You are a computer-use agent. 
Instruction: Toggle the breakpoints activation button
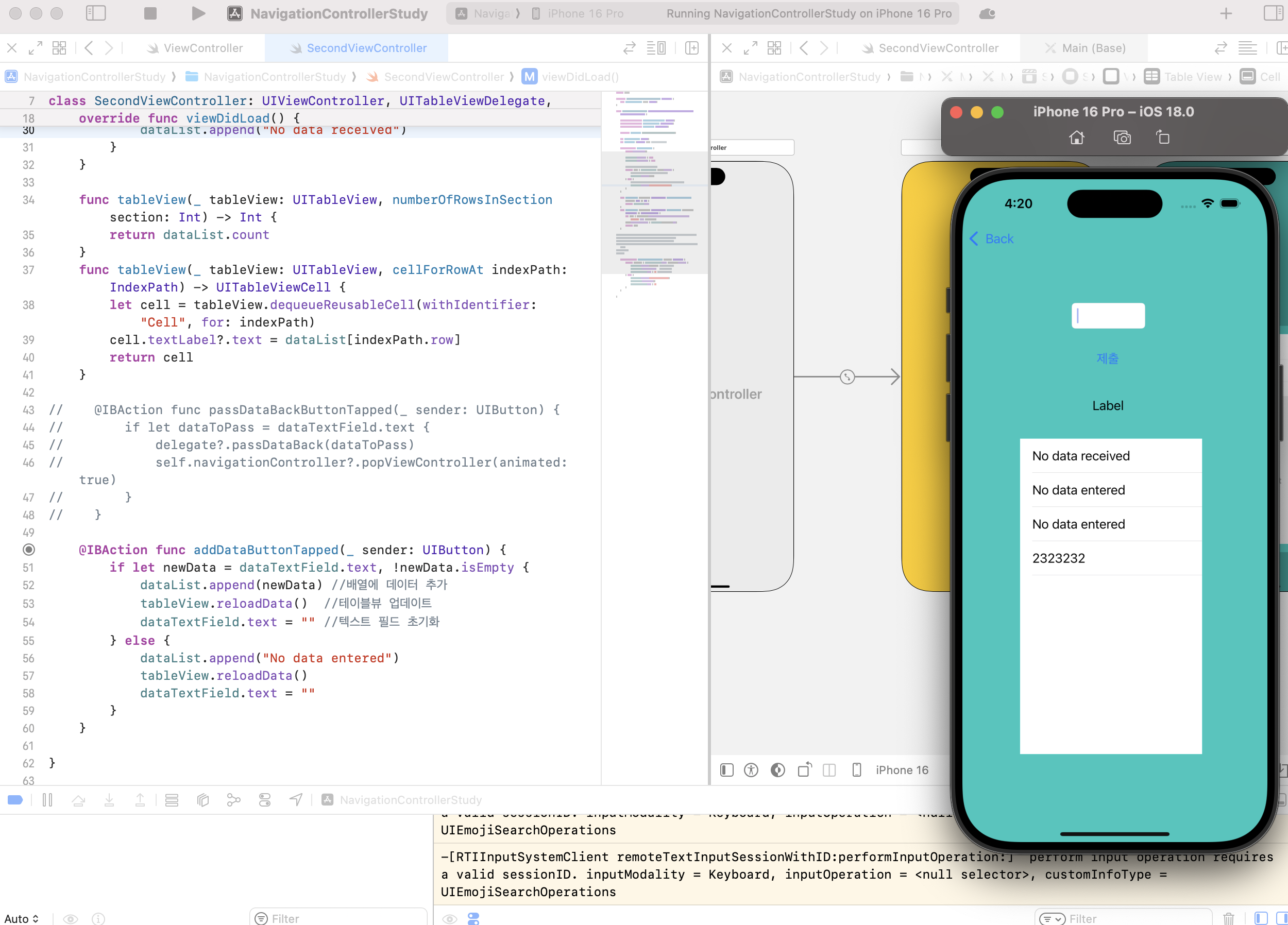[15, 799]
